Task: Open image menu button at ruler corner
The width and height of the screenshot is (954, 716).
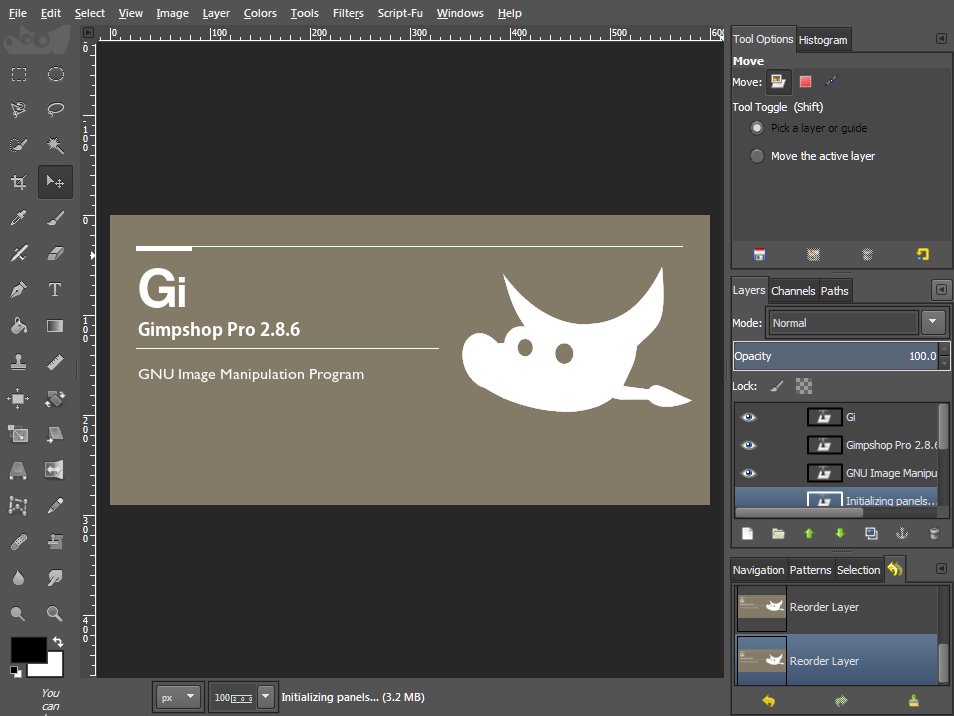Action: pos(88,32)
